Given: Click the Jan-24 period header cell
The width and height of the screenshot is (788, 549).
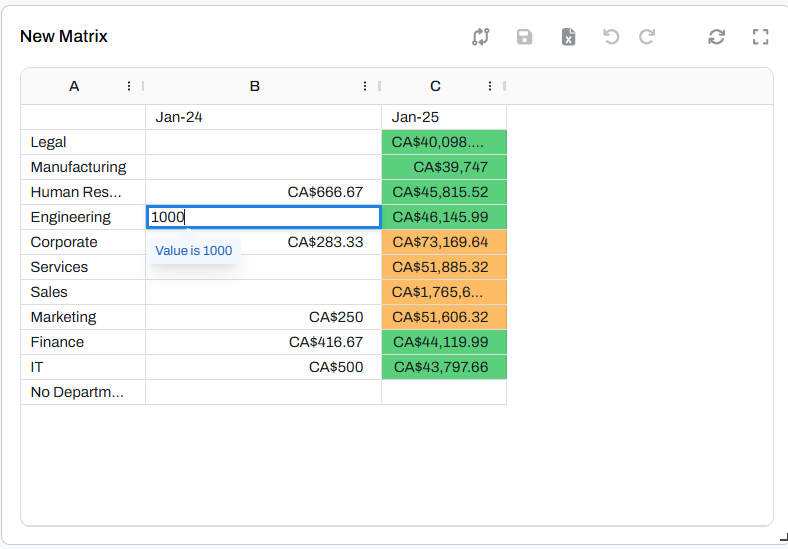Looking at the screenshot, I should (263, 117).
